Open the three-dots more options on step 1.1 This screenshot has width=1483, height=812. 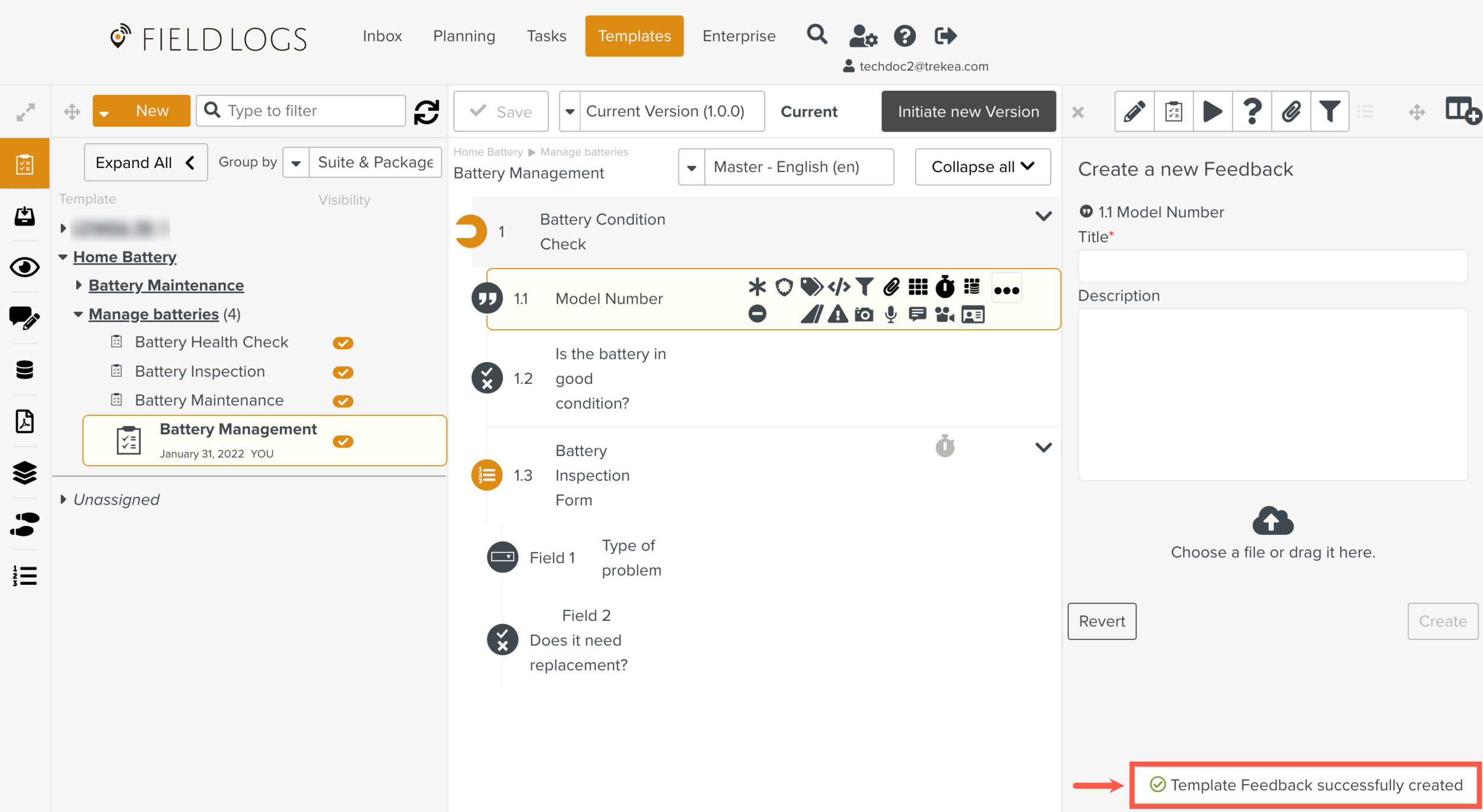point(1007,290)
